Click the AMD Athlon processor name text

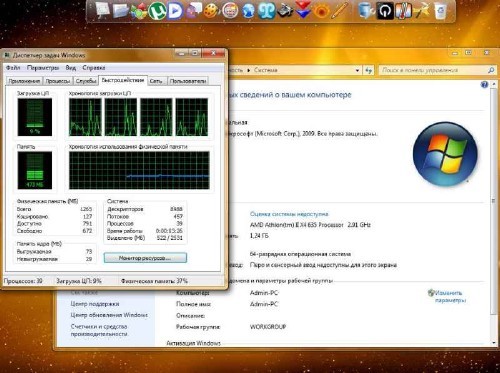pos(310,225)
